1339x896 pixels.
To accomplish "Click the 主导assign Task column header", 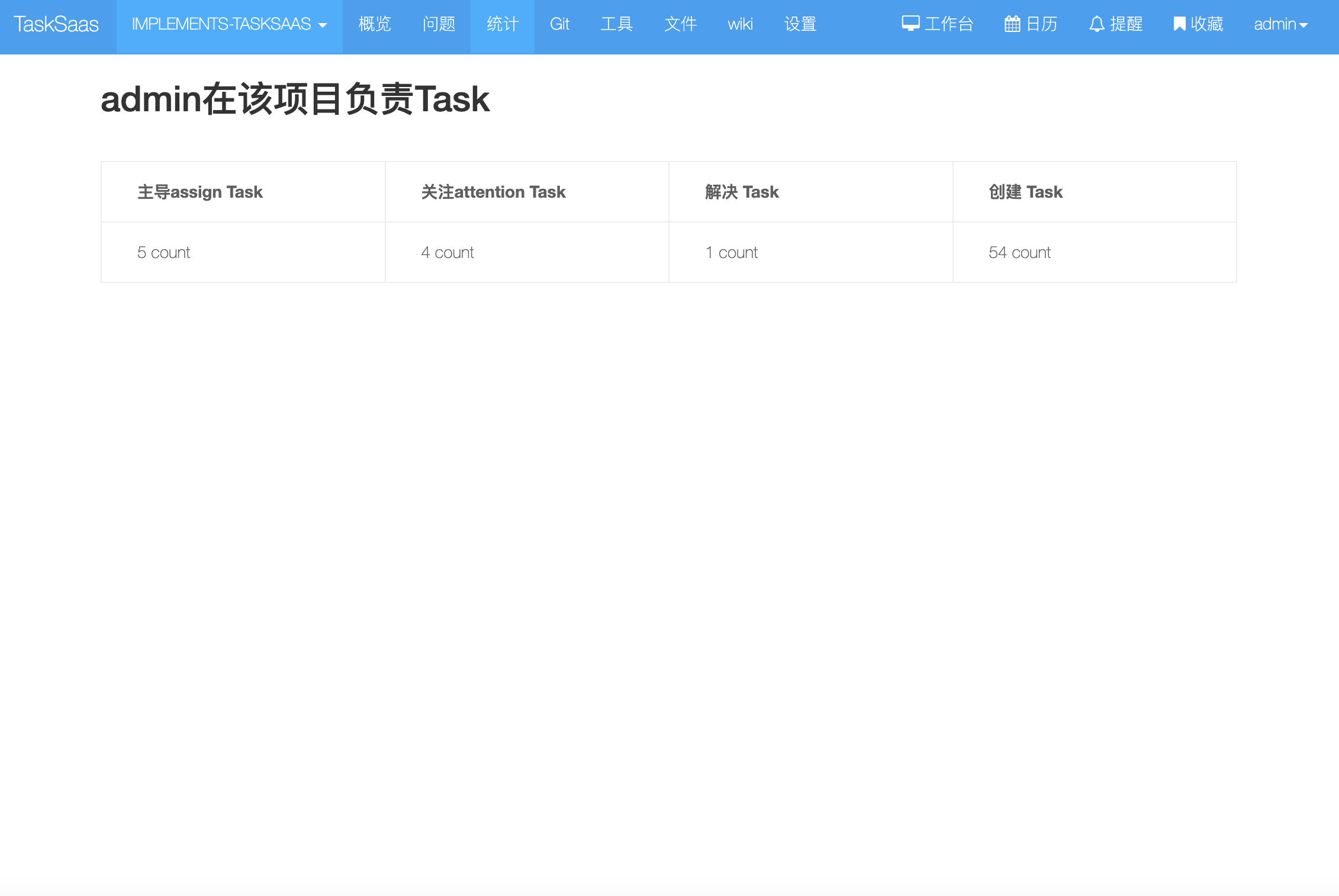I will pos(200,192).
